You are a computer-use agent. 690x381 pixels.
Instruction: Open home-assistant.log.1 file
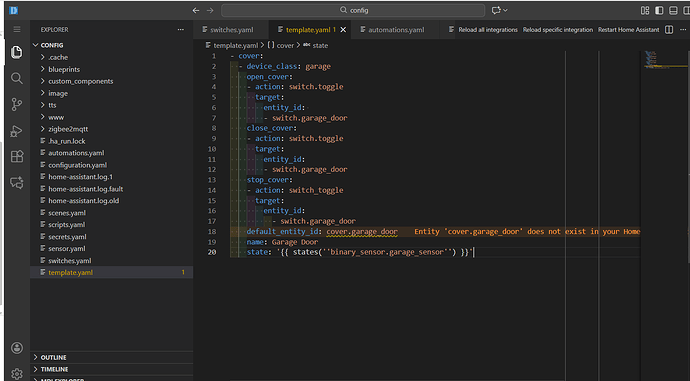tap(80, 177)
